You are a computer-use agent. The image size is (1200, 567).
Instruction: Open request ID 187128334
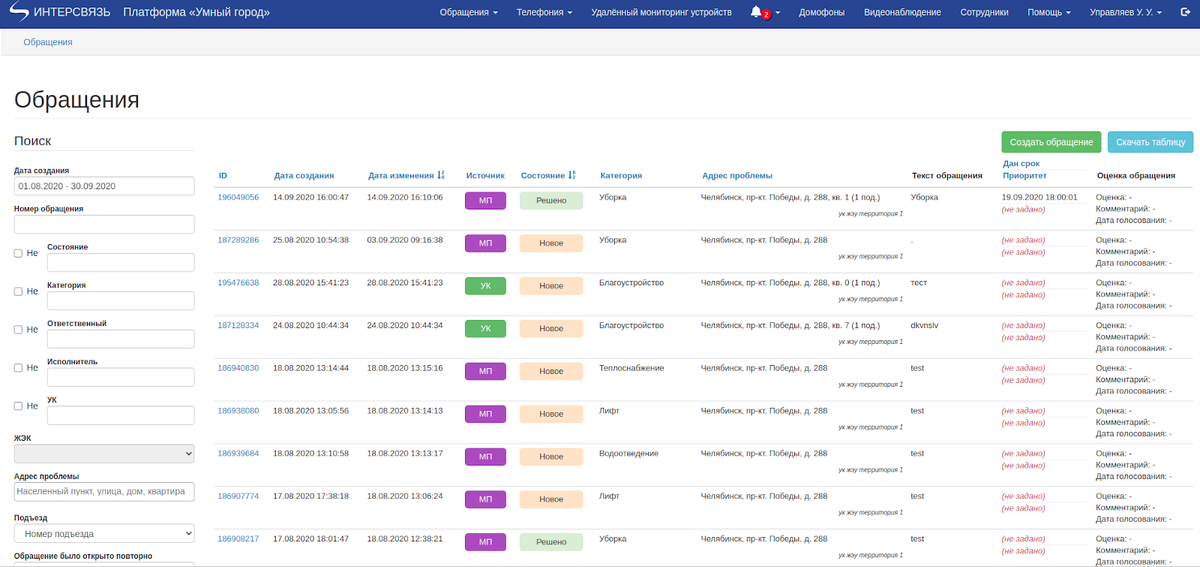[238, 325]
